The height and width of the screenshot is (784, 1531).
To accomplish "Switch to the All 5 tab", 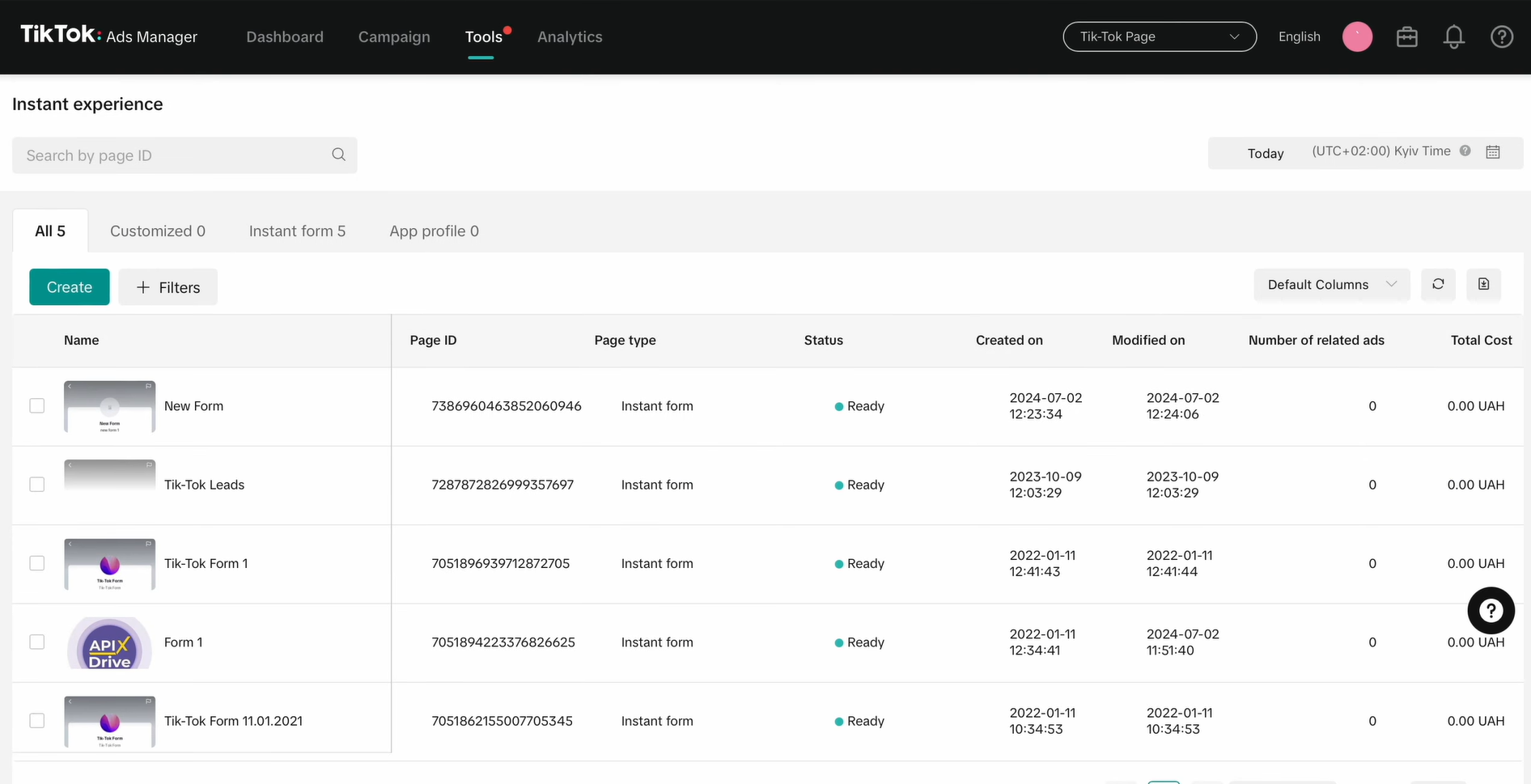I will click(50, 231).
